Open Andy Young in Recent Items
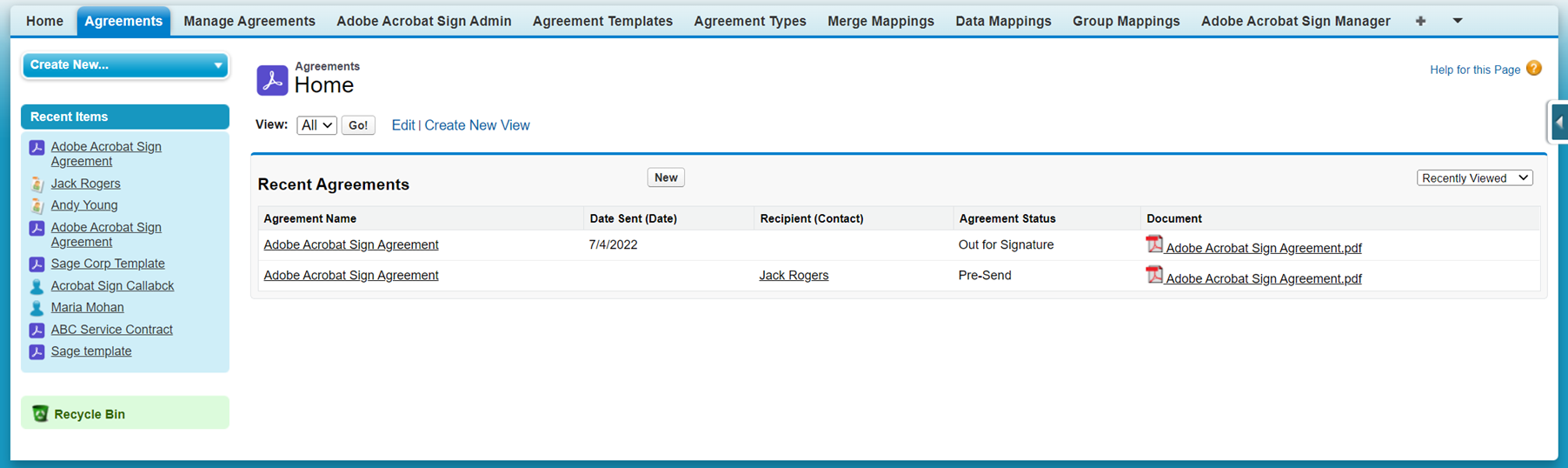Image resolution: width=1568 pixels, height=468 pixels. [84, 205]
